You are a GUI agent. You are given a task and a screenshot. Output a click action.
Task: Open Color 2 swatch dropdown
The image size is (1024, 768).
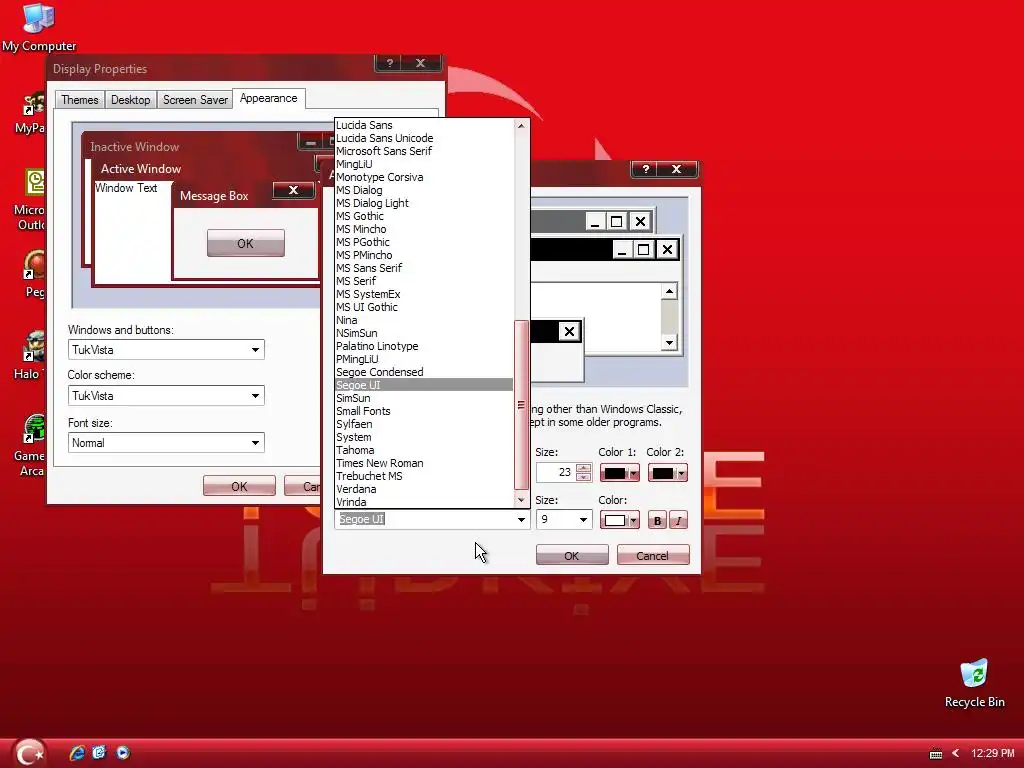click(667, 473)
